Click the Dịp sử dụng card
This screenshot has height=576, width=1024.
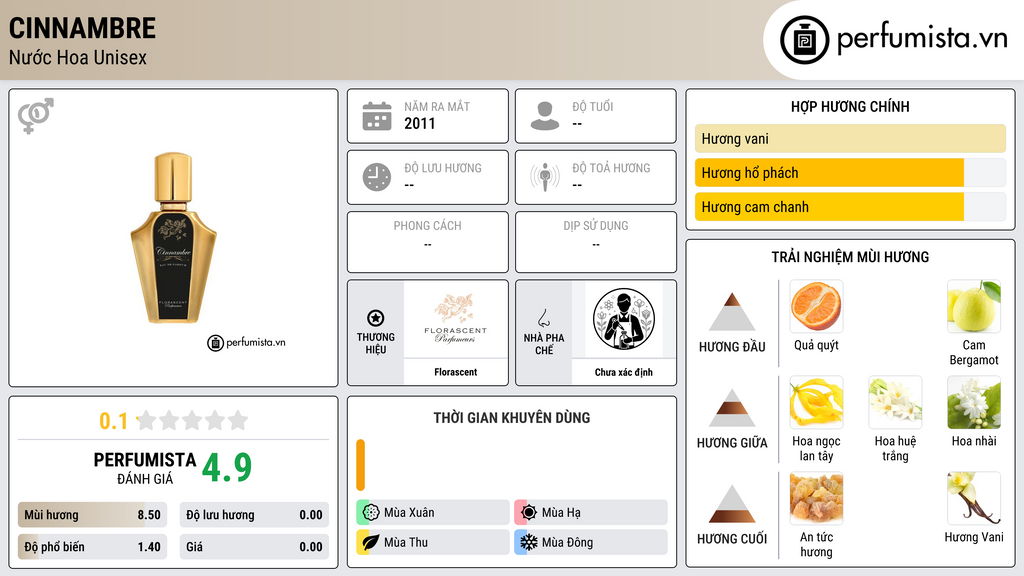pyautogui.click(x=596, y=242)
